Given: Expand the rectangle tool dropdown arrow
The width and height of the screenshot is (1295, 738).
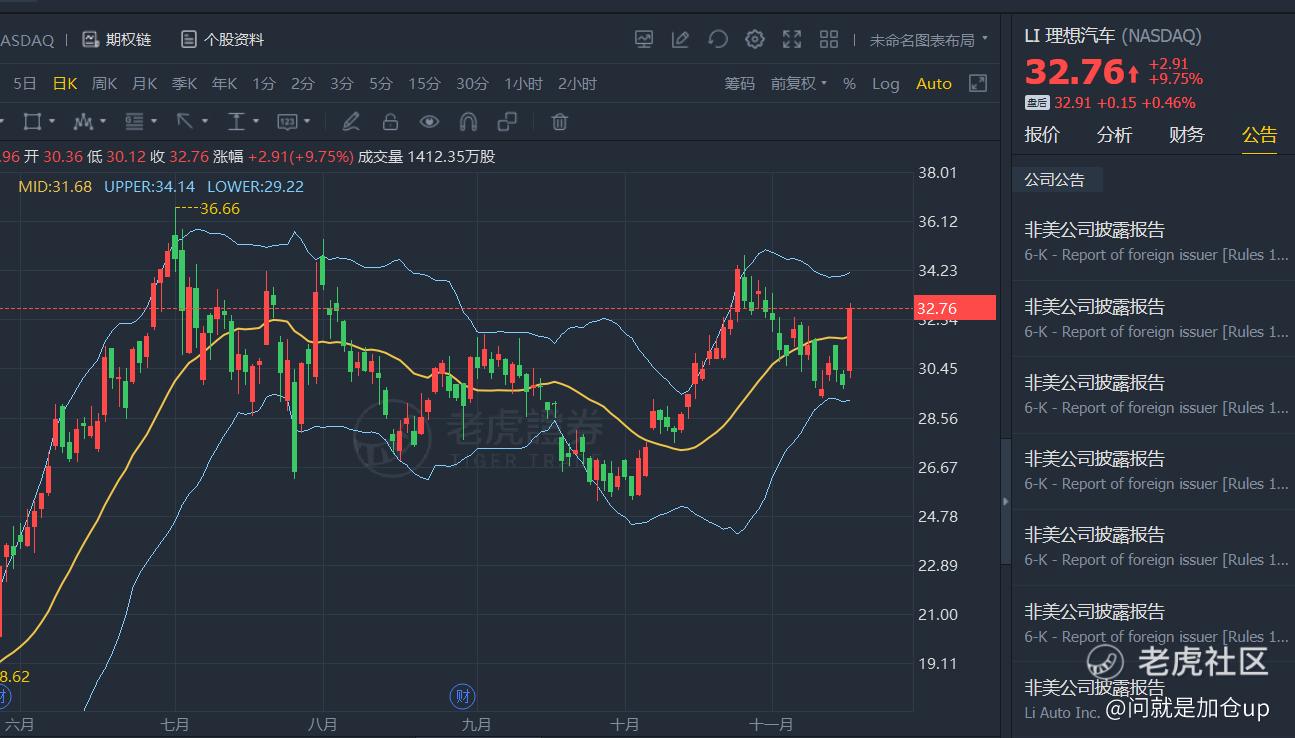Looking at the screenshot, I should [x=51, y=122].
